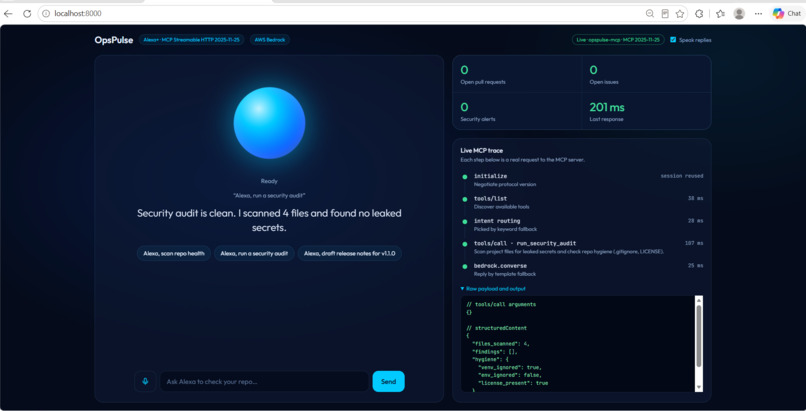This screenshot has width=806, height=411.
Task: Click the zoom magnifier icon in address bar
Action: [x=650, y=14]
